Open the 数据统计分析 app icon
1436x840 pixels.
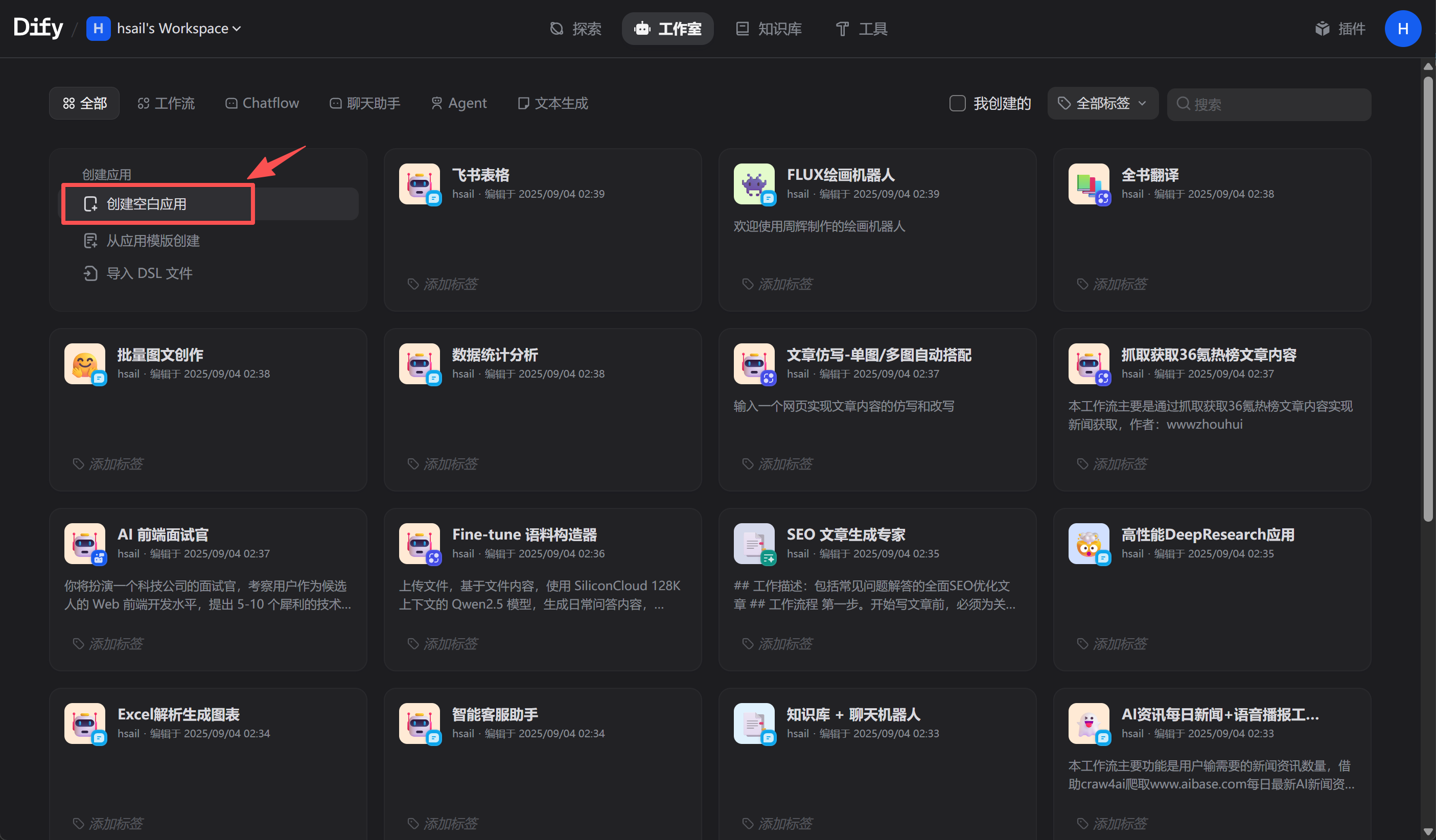coord(420,364)
